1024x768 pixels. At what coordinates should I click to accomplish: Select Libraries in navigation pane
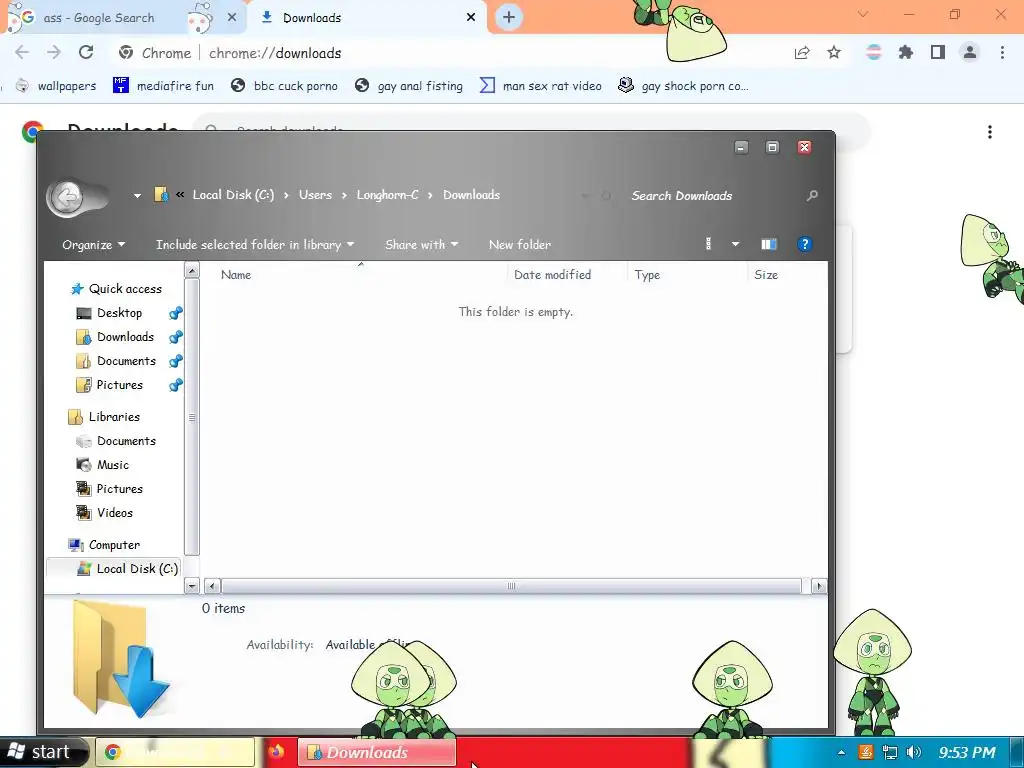pos(104,417)
